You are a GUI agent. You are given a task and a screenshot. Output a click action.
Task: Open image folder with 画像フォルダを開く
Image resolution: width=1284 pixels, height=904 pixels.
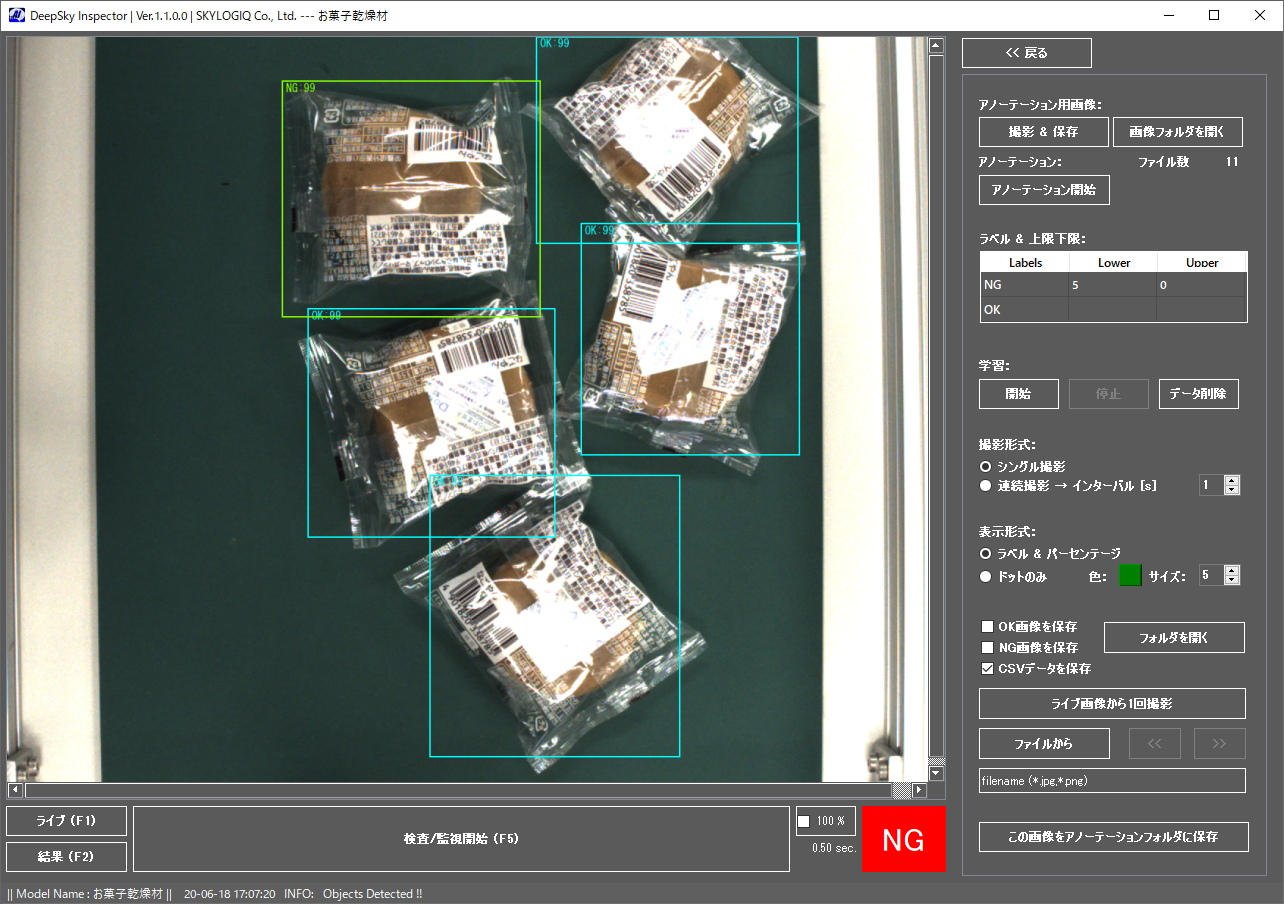1178,132
